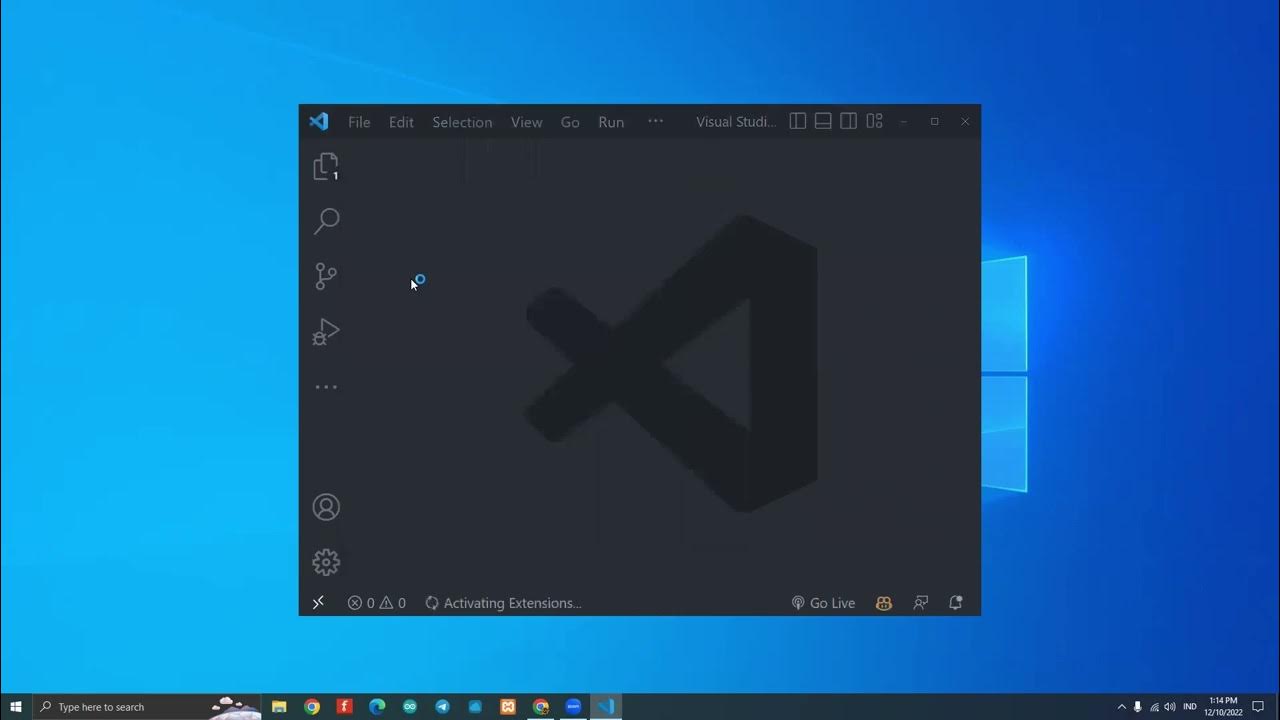The image size is (1280, 720).
Task: Show the errors and warnings count
Action: coord(376,603)
